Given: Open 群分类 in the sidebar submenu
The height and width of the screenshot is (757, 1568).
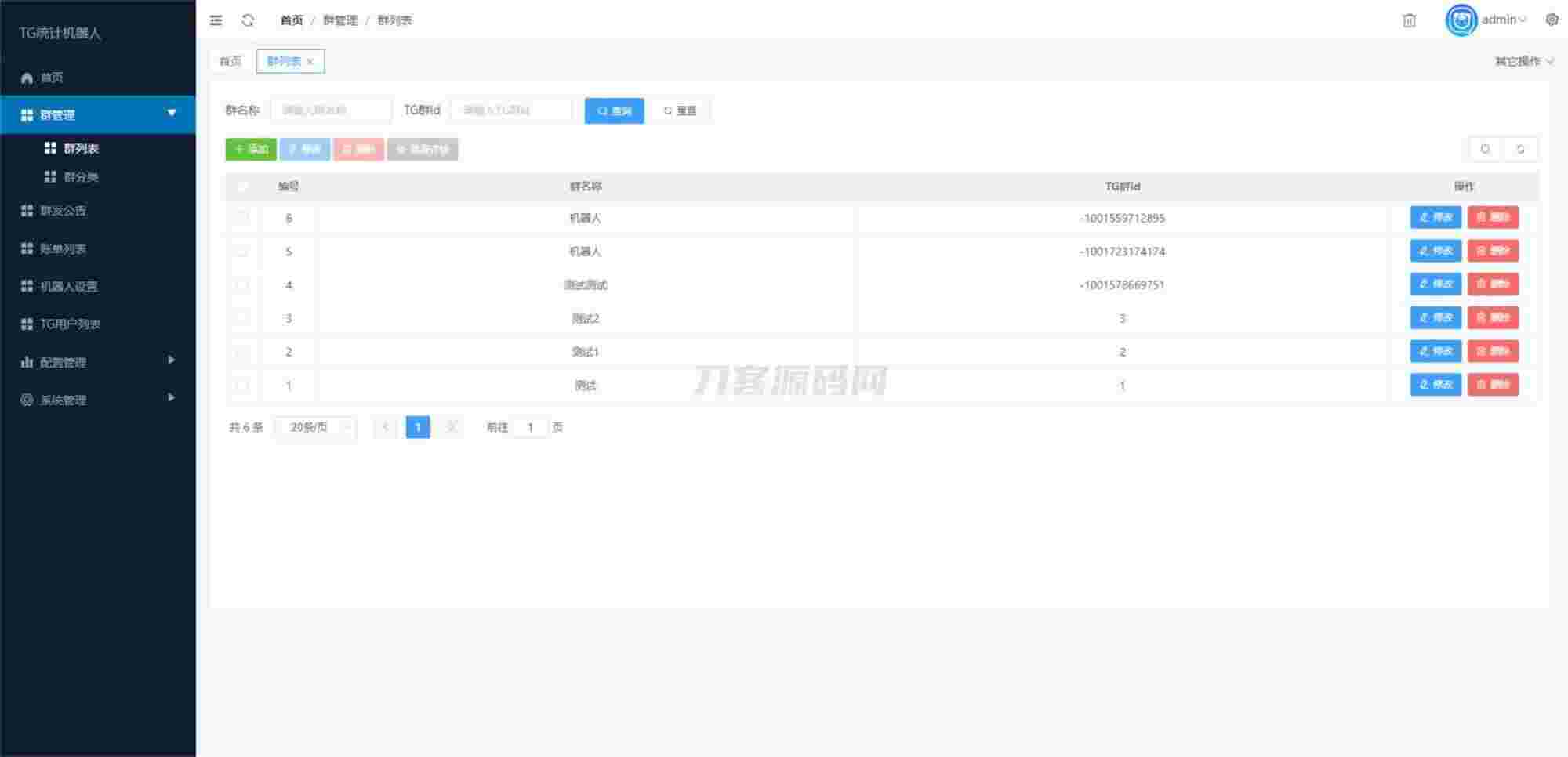Looking at the screenshot, I should tap(81, 177).
